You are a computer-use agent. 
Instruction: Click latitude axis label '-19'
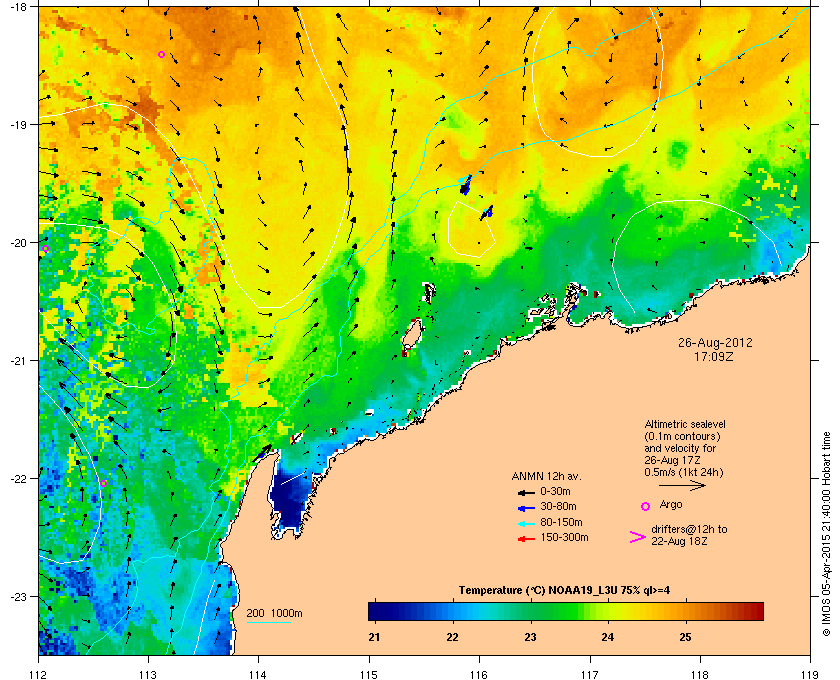click(18, 125)
